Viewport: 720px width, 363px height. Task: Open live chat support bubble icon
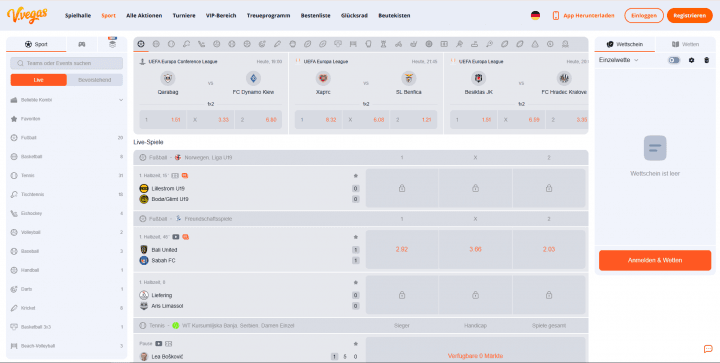pos(708,349)
